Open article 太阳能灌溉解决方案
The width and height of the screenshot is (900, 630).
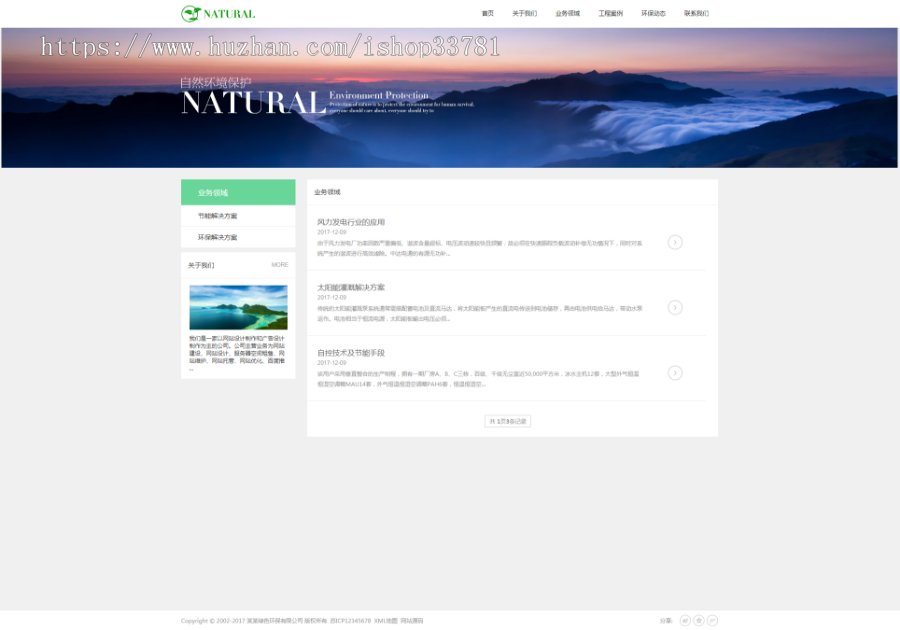pyautogui.click(x=351, y=287)
